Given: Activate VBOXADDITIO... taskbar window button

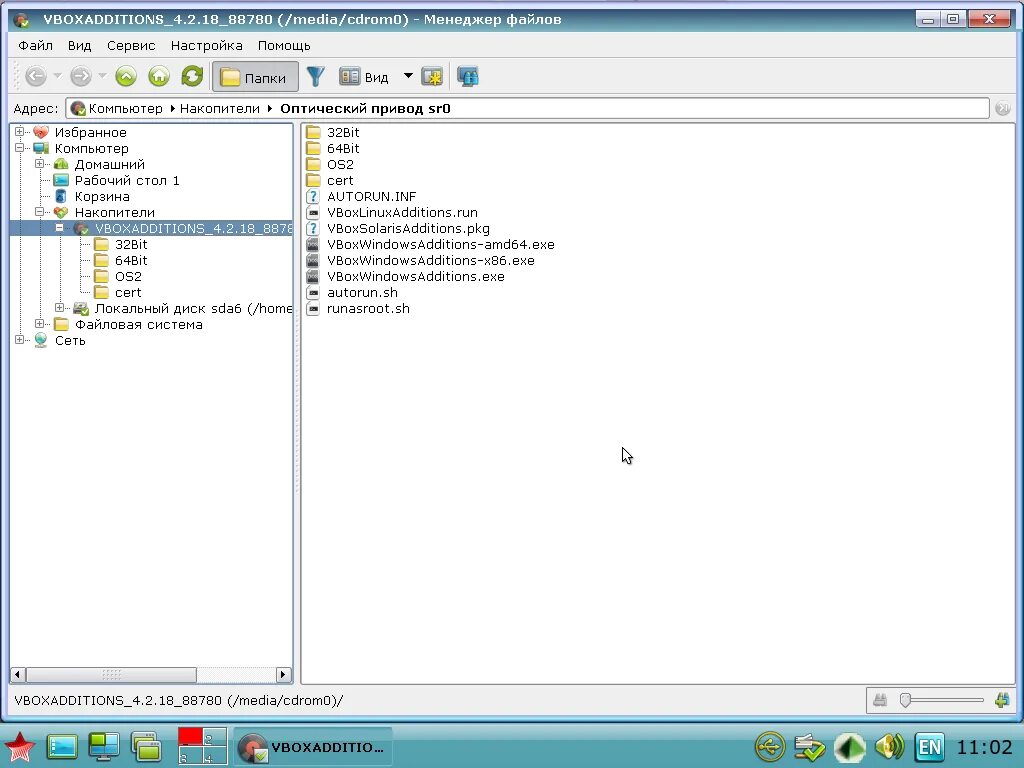Looking at the screenshot, I should coord(313,746).
